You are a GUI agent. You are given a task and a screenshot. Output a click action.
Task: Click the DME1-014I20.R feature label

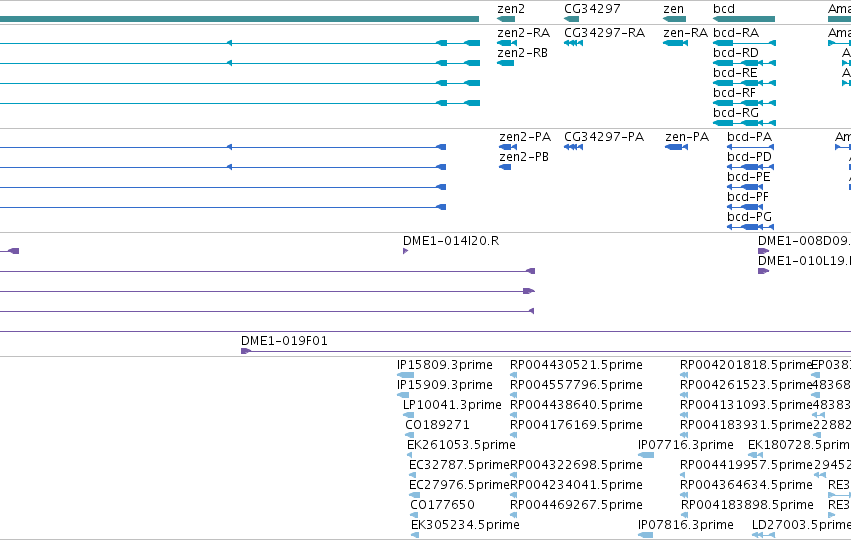coord(451,241)
